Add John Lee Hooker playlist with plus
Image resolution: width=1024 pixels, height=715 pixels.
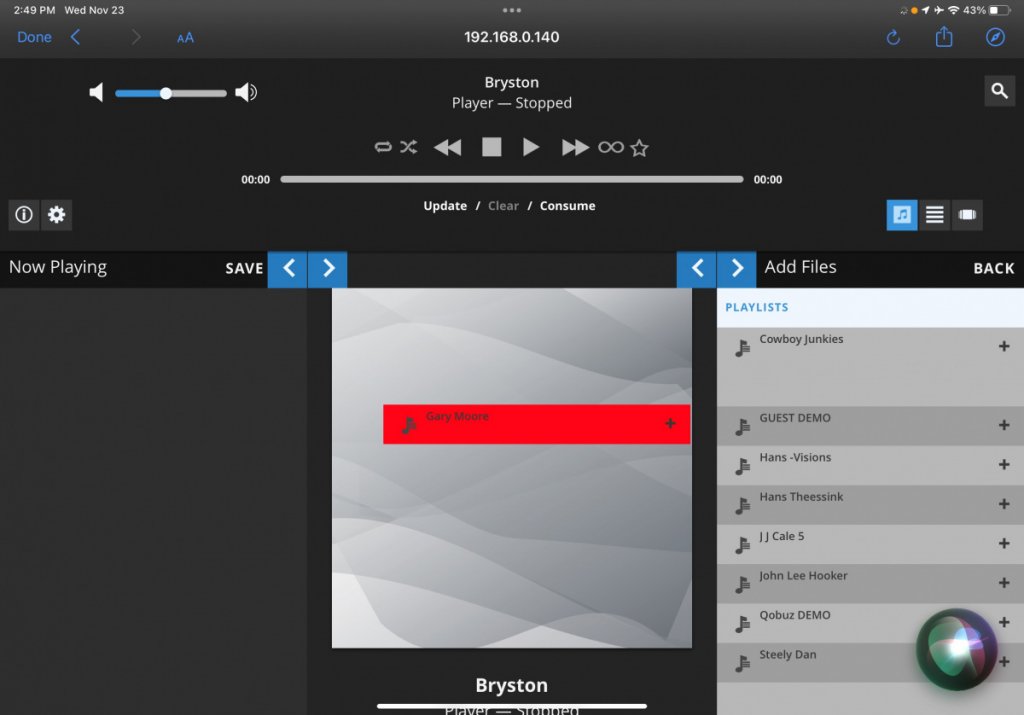click(1004, 582)
